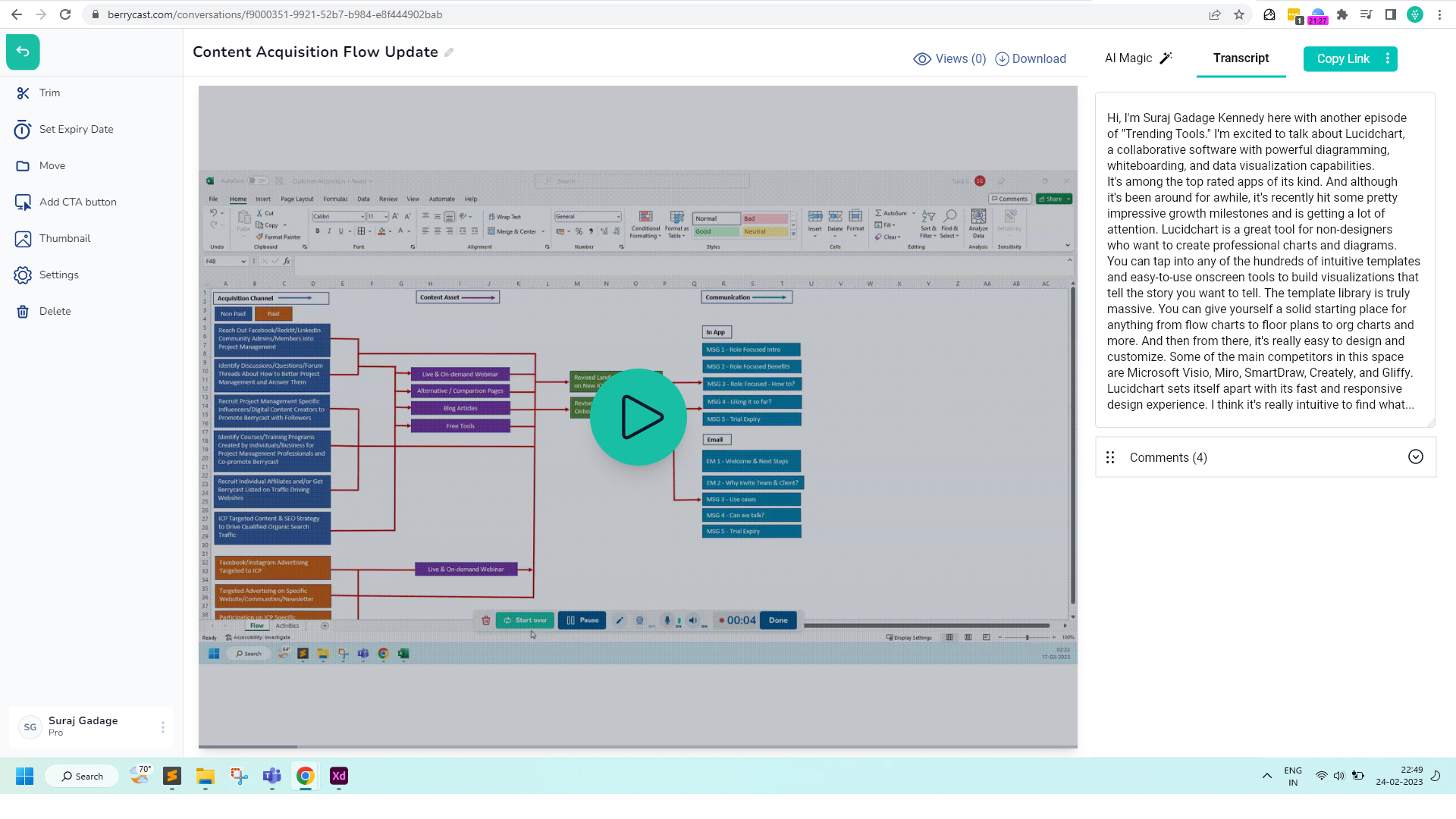Open the Trim scissors tool
Viewport: 1456px width, 819px height.
24,93
